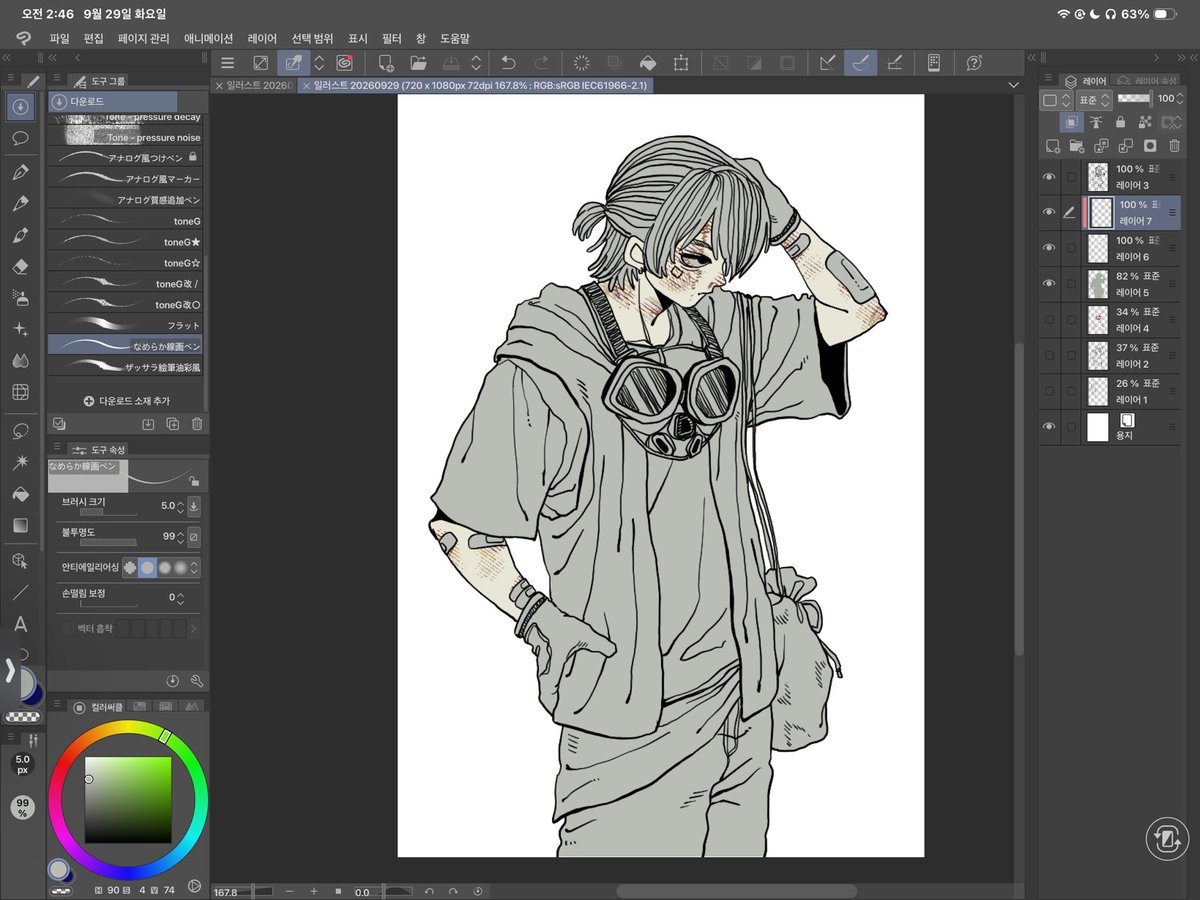
Task: Pick the Text tool (A icon)
Action: 20,624
